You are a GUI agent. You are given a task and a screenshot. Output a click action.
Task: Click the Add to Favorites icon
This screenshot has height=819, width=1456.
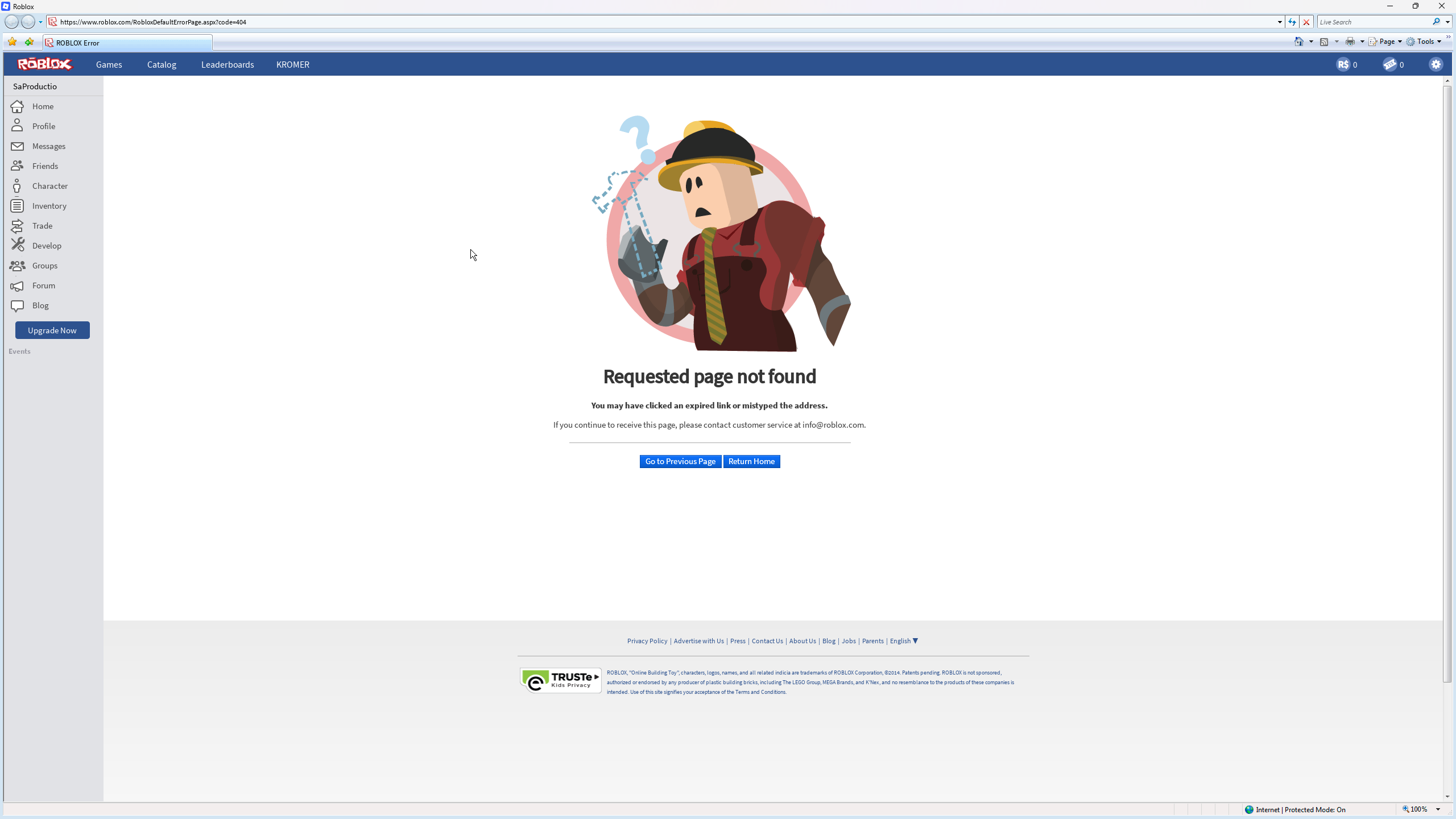click(x=29, y=42)
